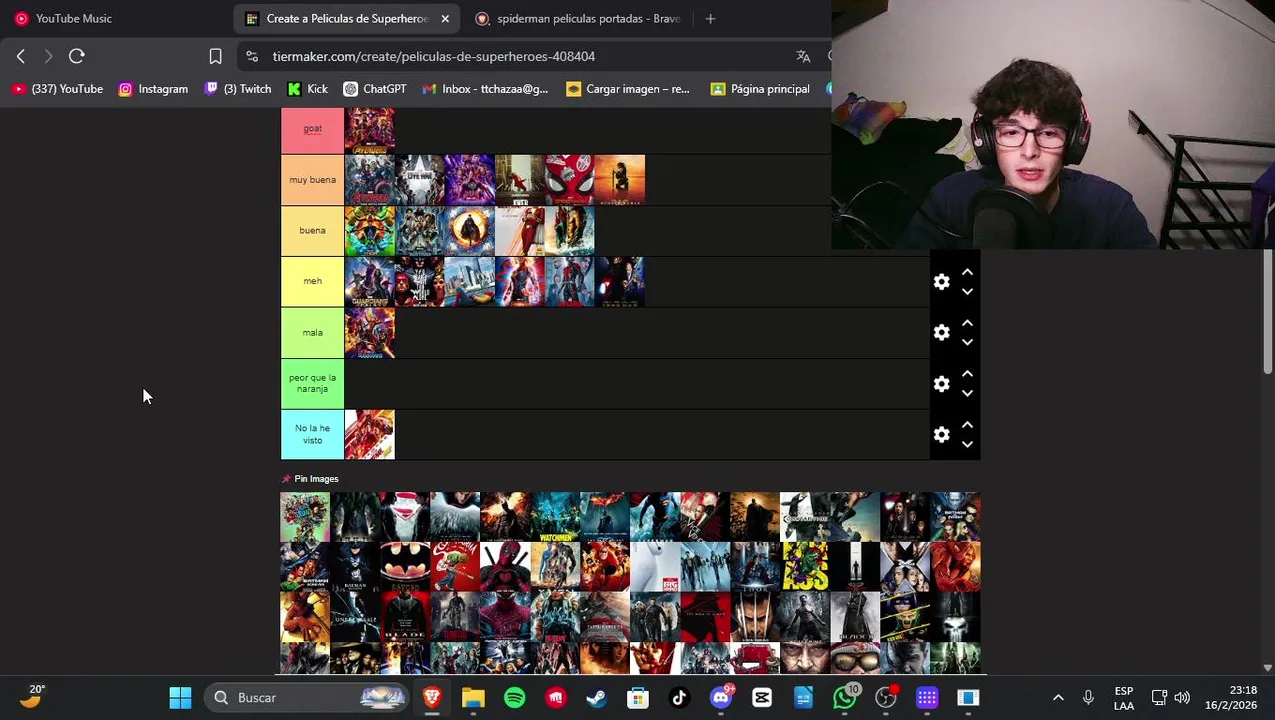Screen dimensions: 1275x720
Task: Open the page translate icon
Action: pyautogui.click(x=803, y=56)
